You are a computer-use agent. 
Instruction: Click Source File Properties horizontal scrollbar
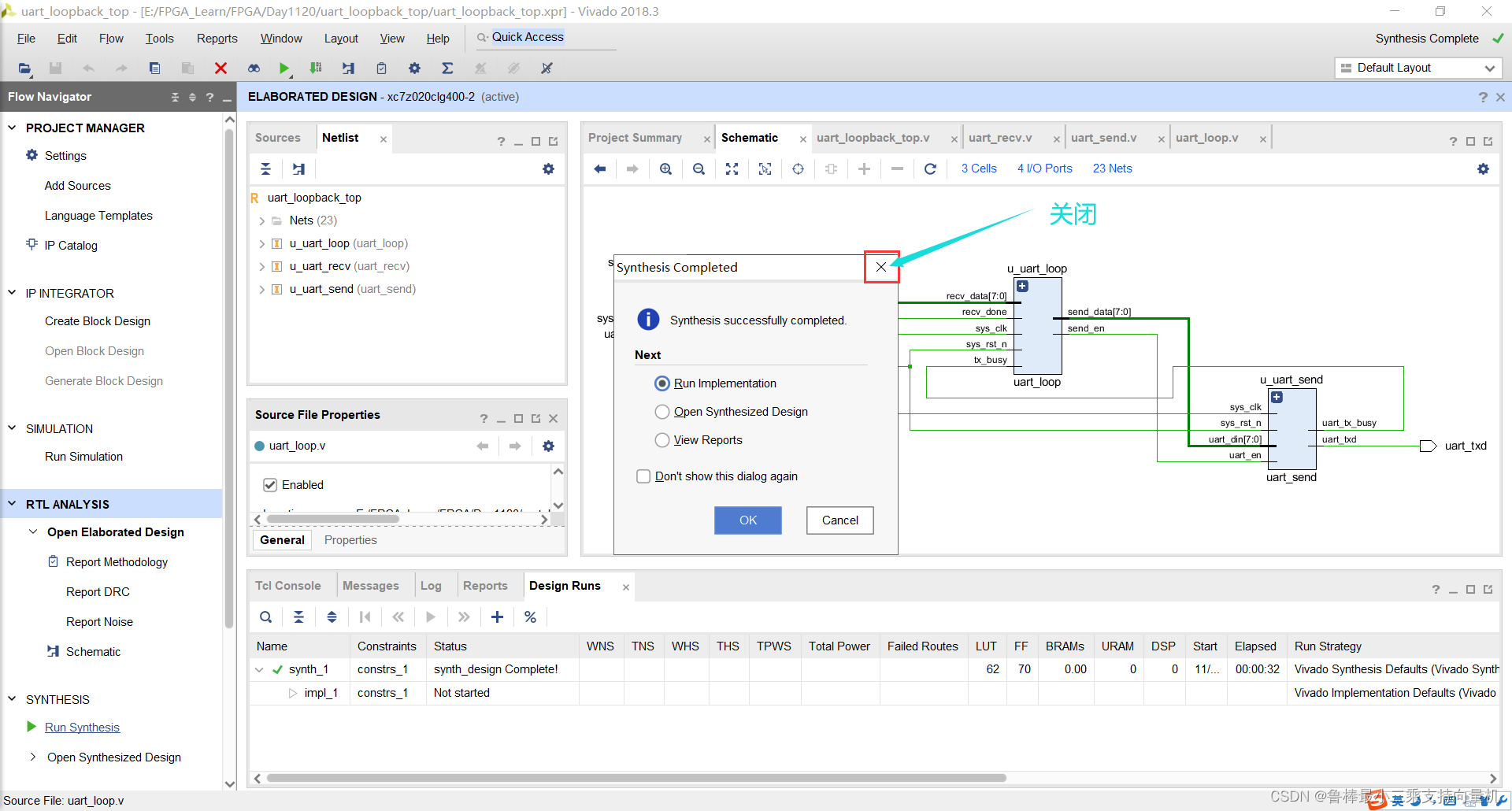pyautogui.click(x=332, y=520)
